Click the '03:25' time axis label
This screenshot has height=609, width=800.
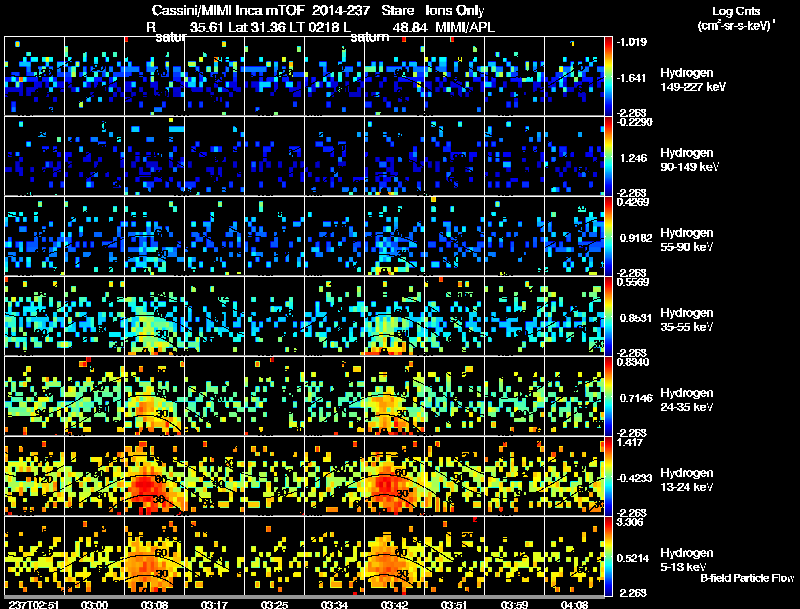(274, 604)
